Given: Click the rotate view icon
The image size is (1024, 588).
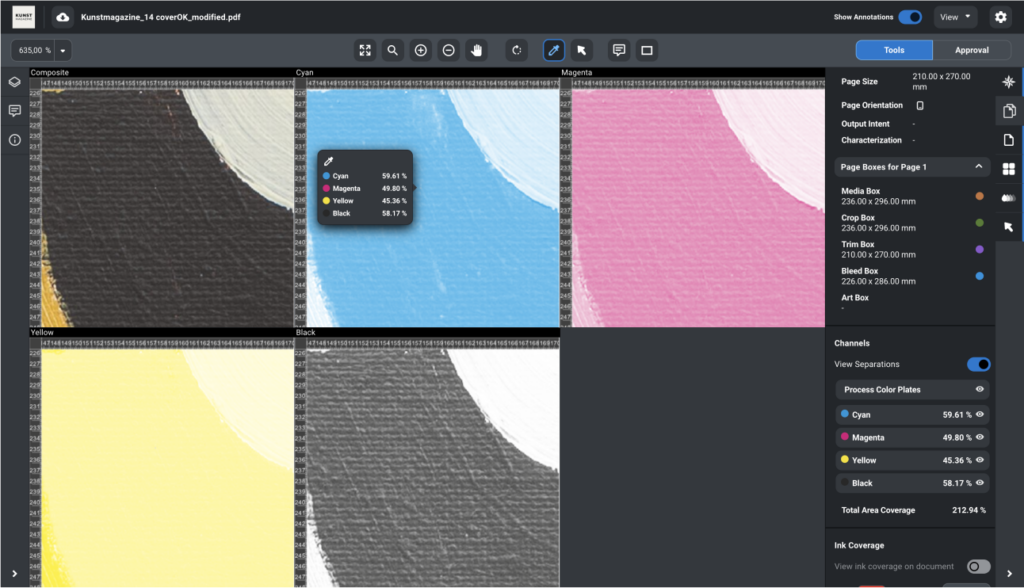Looking at the screenshot, I should 517,50.
